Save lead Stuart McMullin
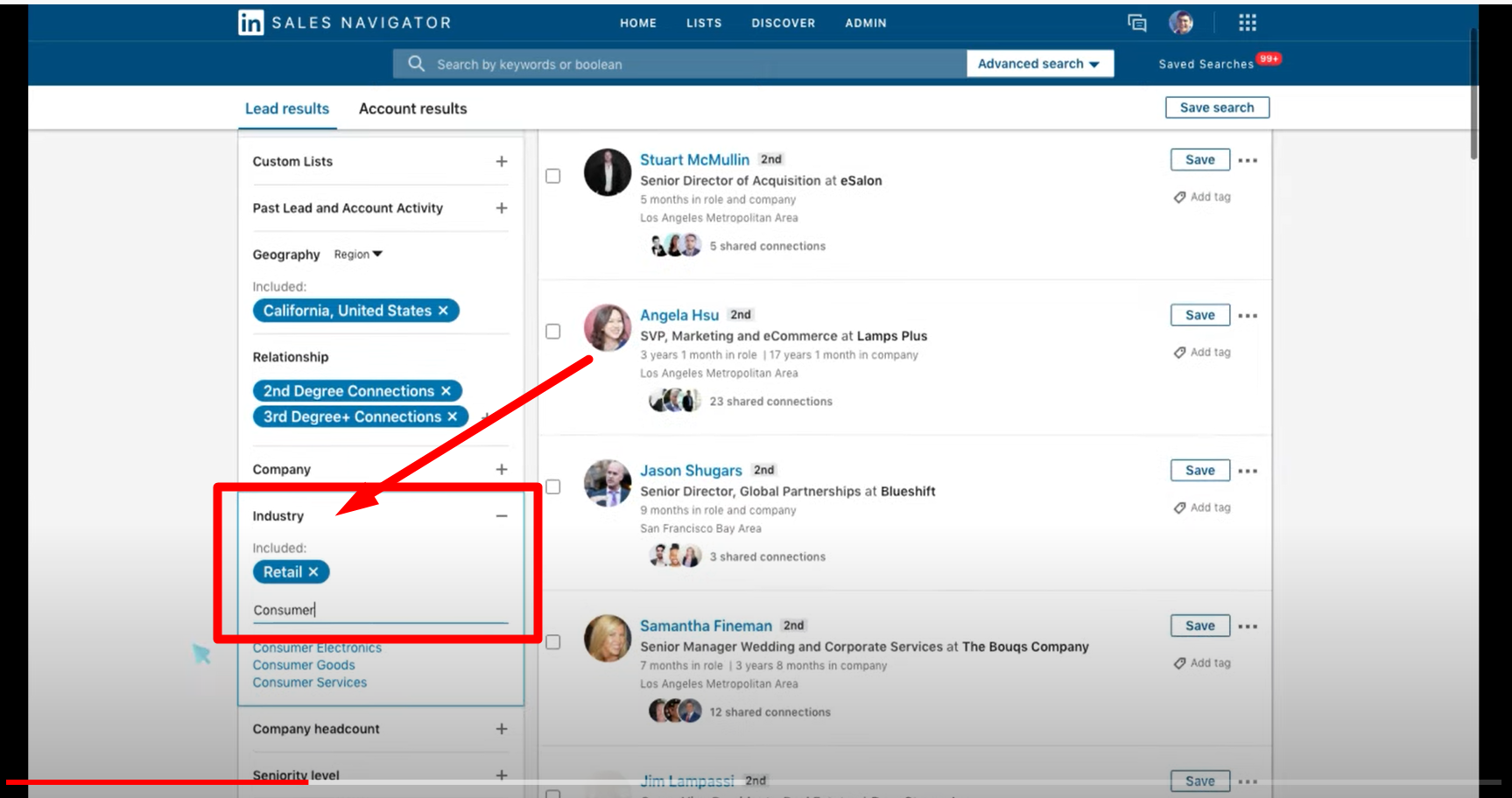 coord(1200,160)
